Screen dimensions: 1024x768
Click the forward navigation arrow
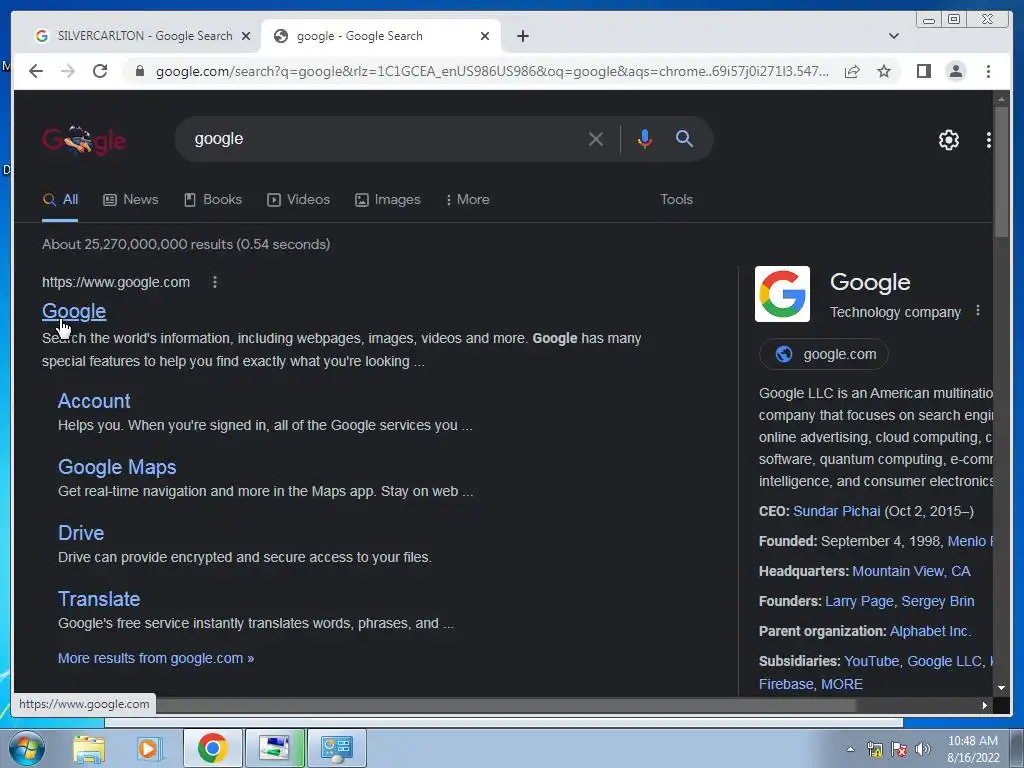click(68, 71)
